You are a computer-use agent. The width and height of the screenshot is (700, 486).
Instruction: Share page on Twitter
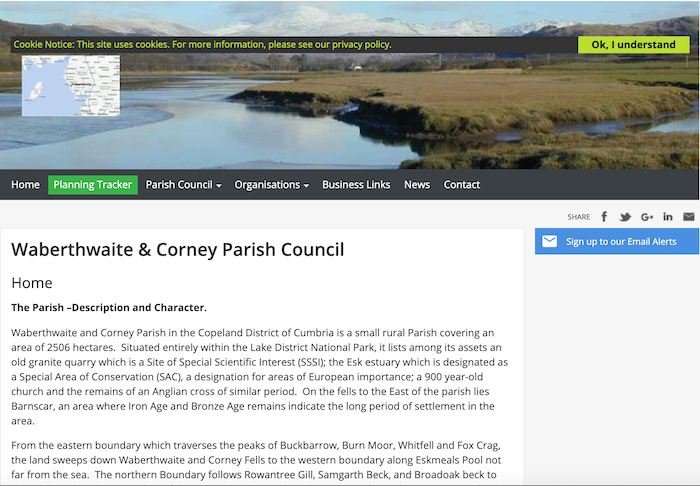coord(625,217)
